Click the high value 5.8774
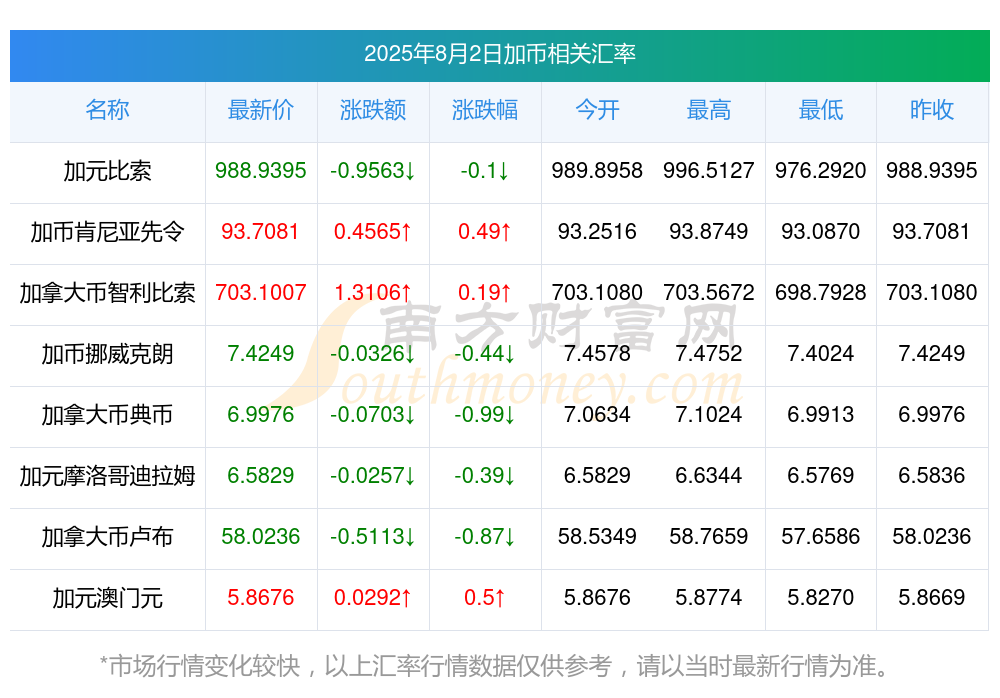The image size is (1000, 698). click(x=709, y=598)
